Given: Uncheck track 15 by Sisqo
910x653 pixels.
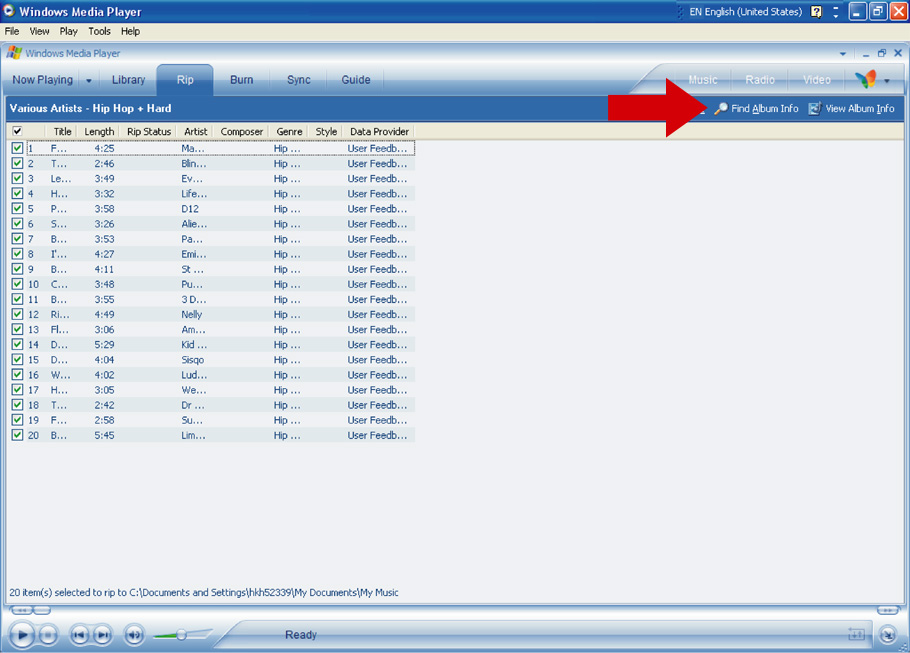Looking at the screenshot, I should [17, 359].
